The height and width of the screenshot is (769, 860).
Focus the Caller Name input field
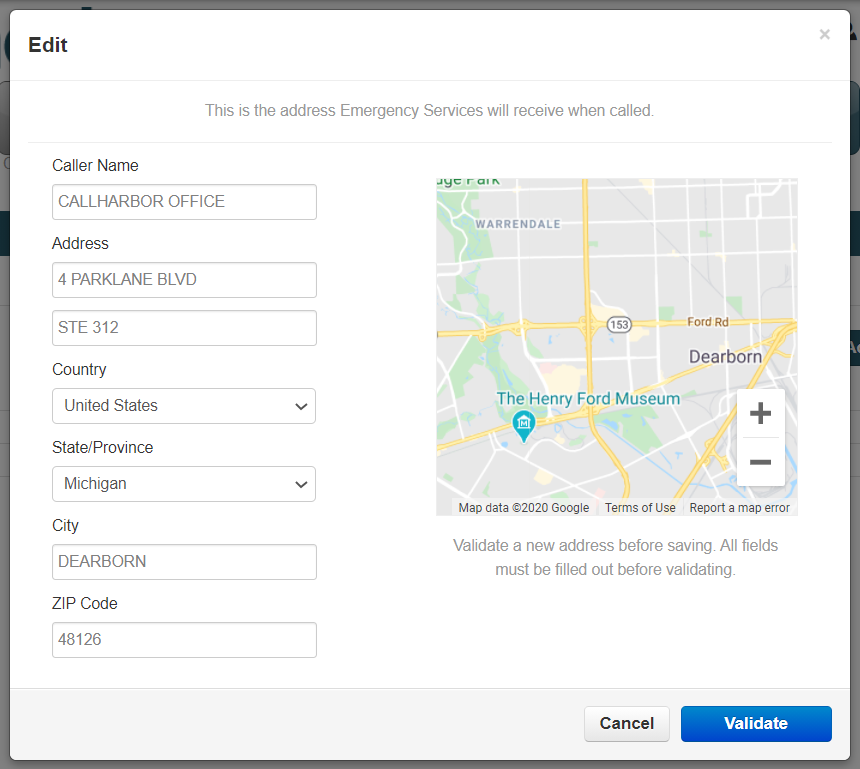(184, 202)
